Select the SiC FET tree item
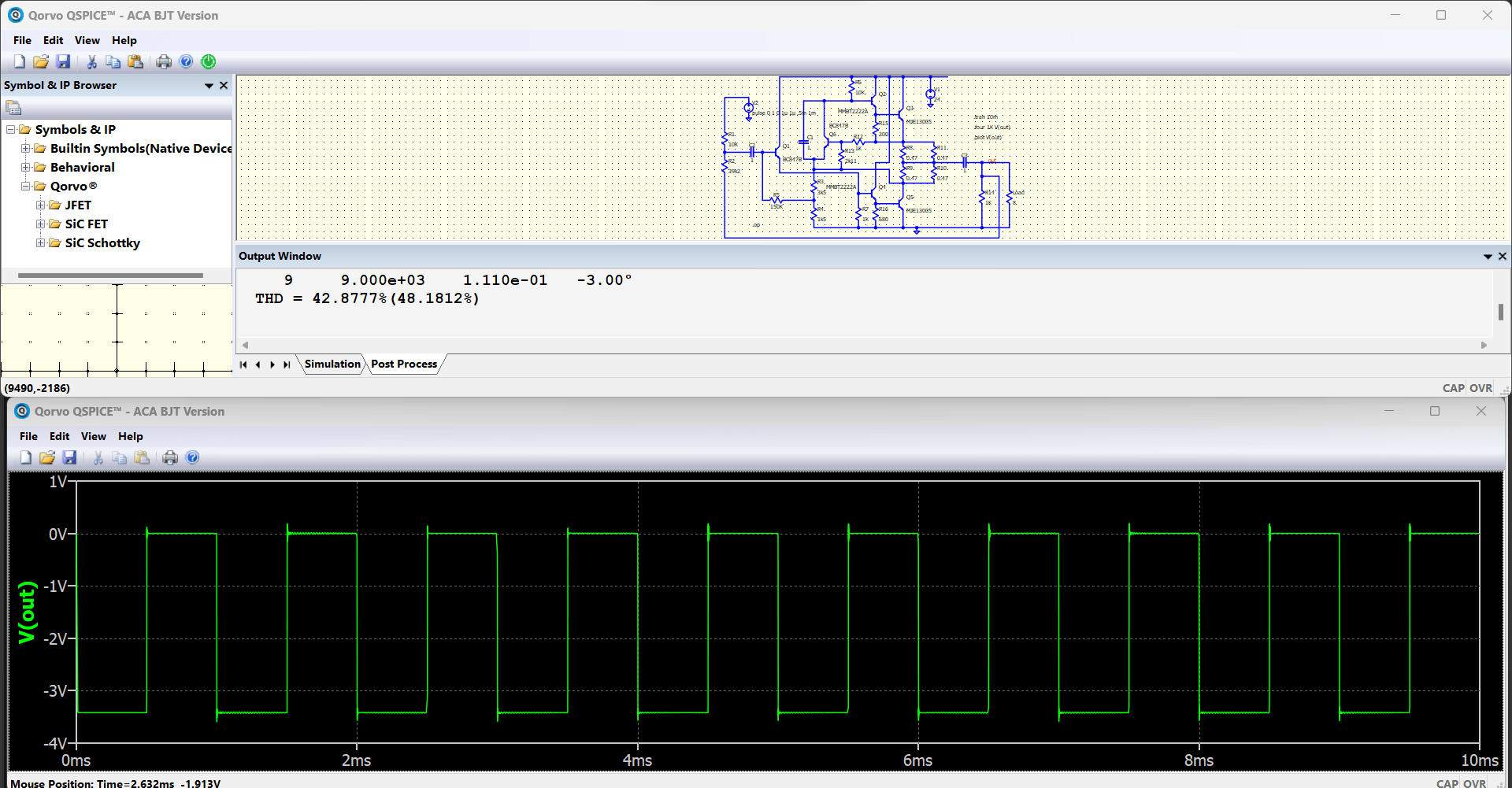Screen dimensions: 1512x788 (86, 224)
